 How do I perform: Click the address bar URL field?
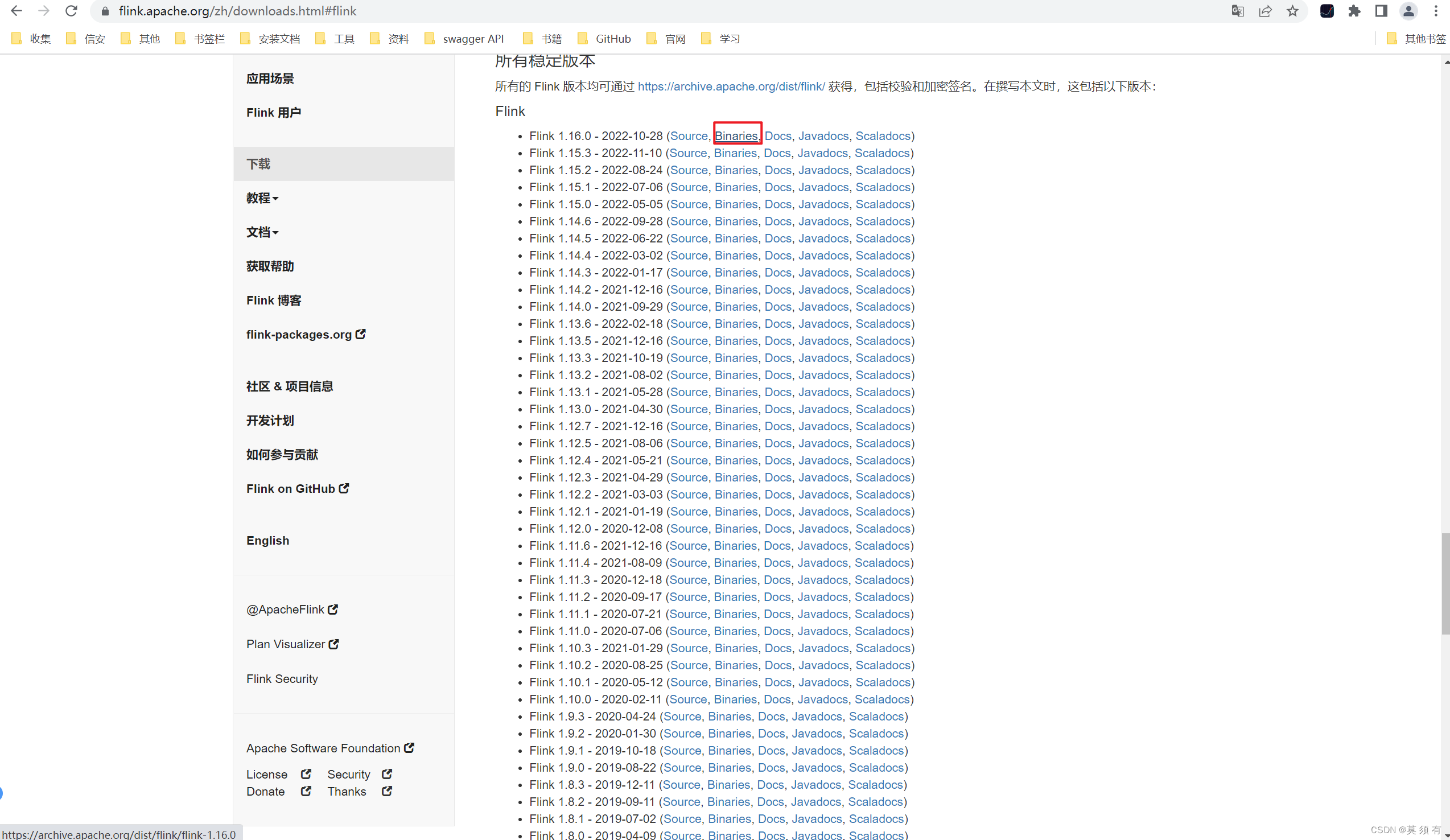coord(238,10)
